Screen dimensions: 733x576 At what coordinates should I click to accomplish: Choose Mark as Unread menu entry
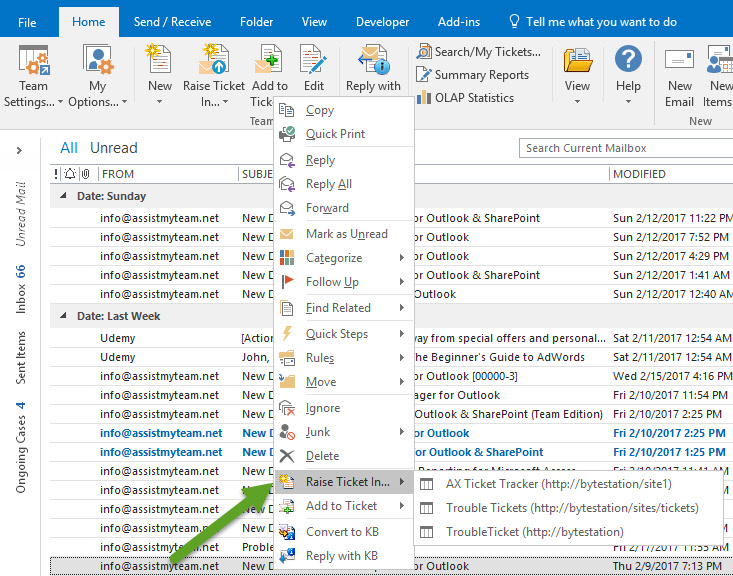346,234
